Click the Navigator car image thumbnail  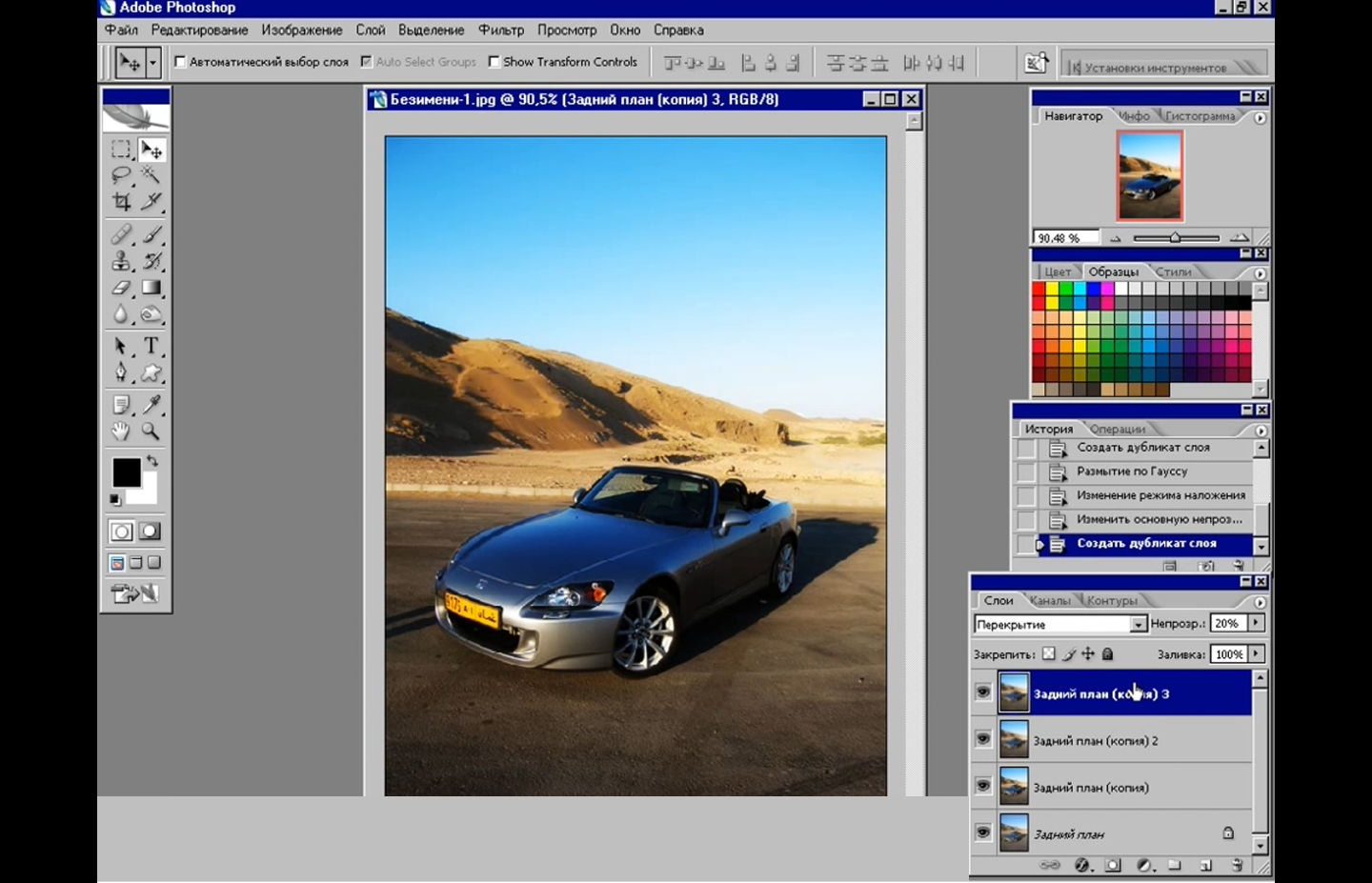pos(1150,176)
